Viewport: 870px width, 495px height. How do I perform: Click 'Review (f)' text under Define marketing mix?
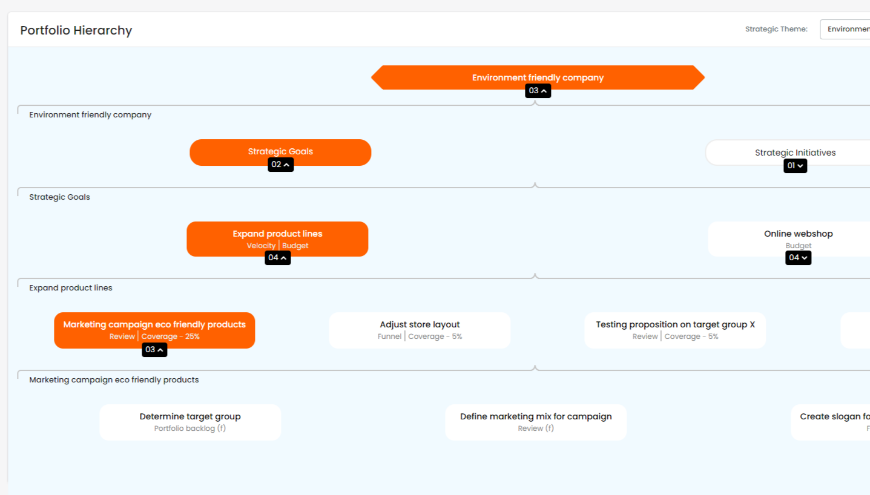pos(535,428)
